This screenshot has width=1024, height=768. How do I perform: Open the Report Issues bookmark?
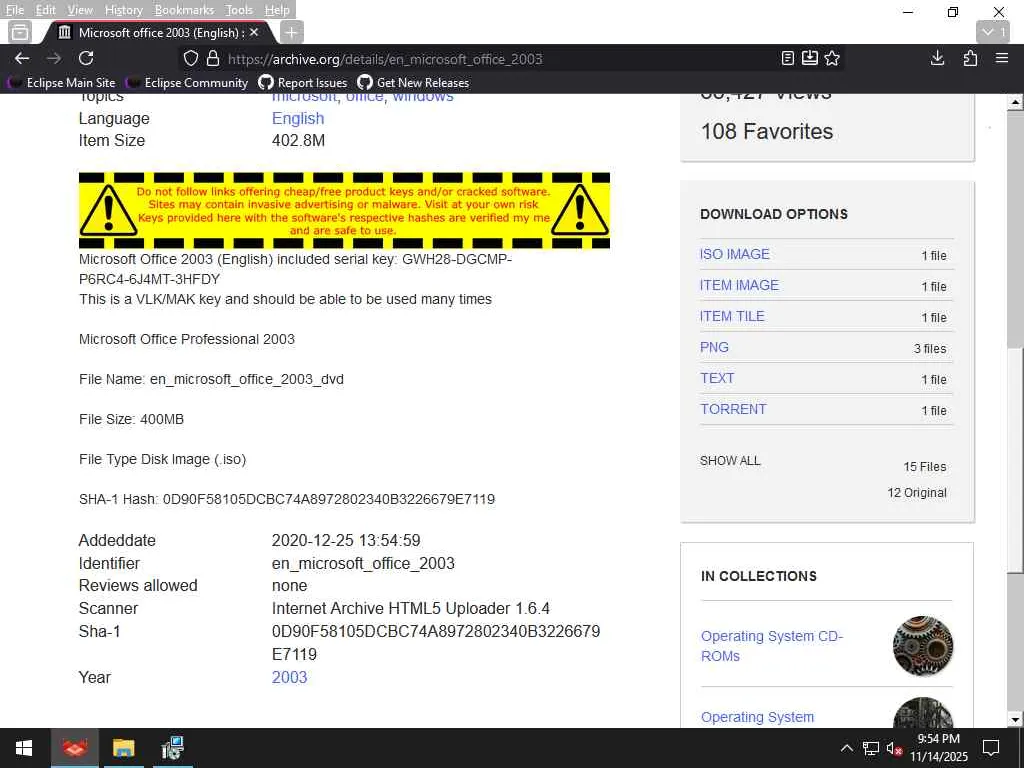click(303, 83)
